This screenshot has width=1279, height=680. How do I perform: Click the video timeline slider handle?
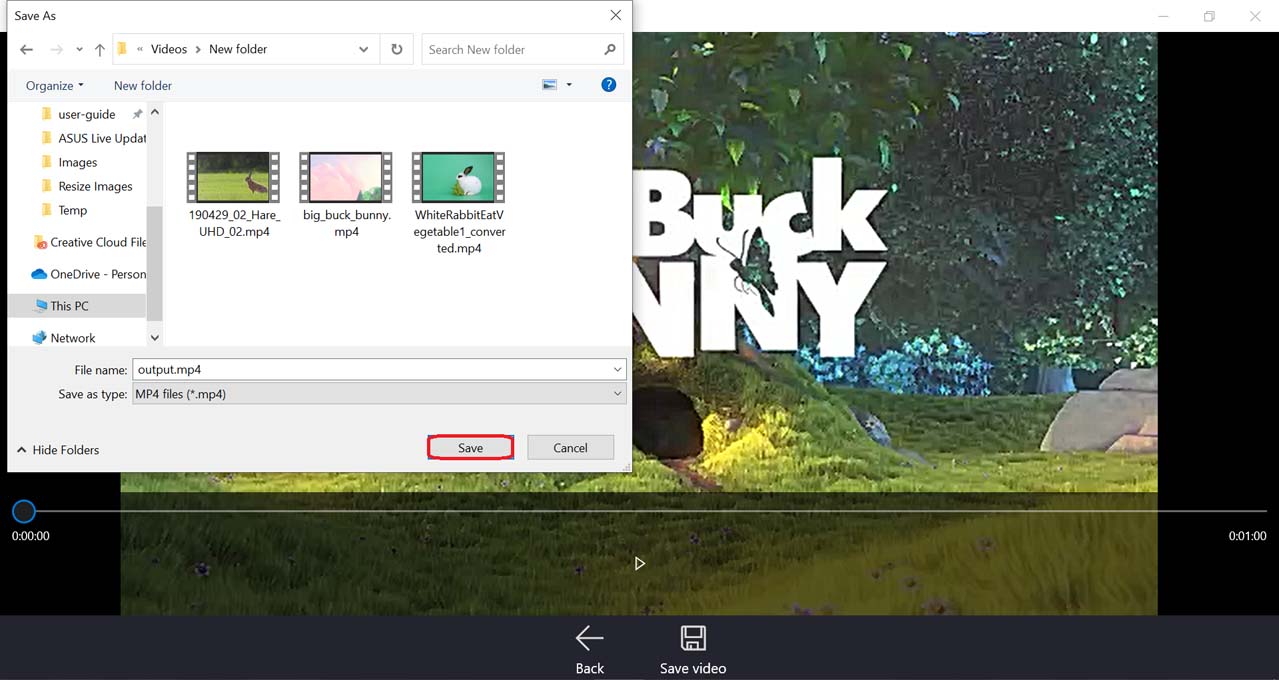coord(24,512)
